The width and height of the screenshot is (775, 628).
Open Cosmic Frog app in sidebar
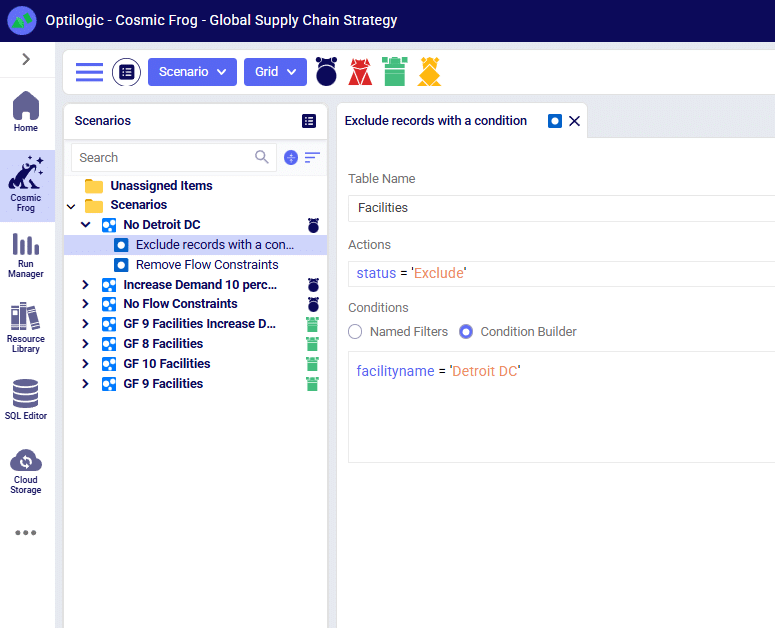point(26,185)
